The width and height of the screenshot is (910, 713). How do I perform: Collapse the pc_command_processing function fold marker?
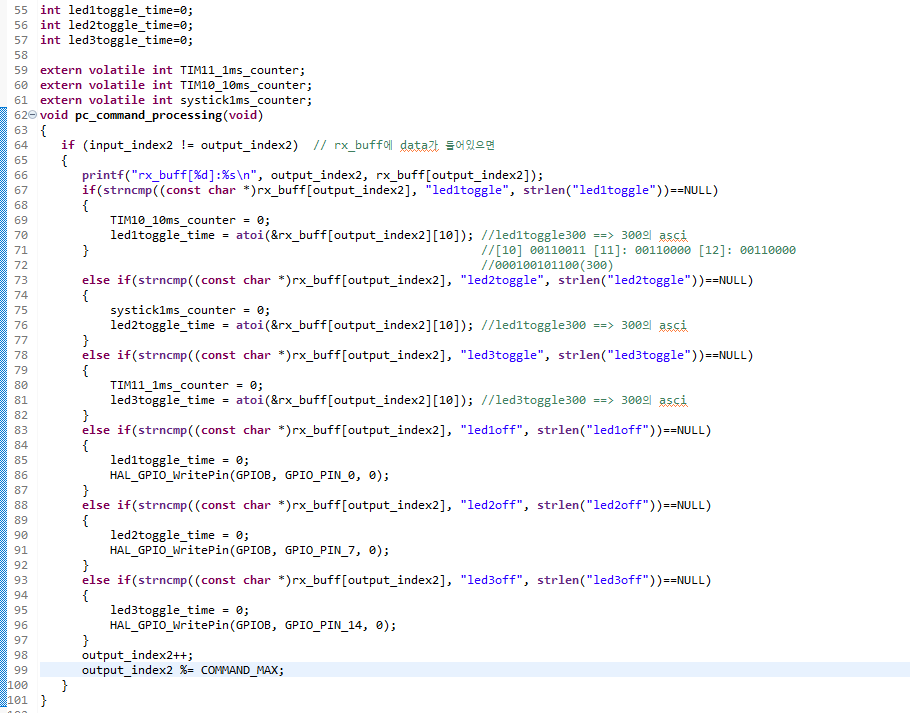click(32, 114)
